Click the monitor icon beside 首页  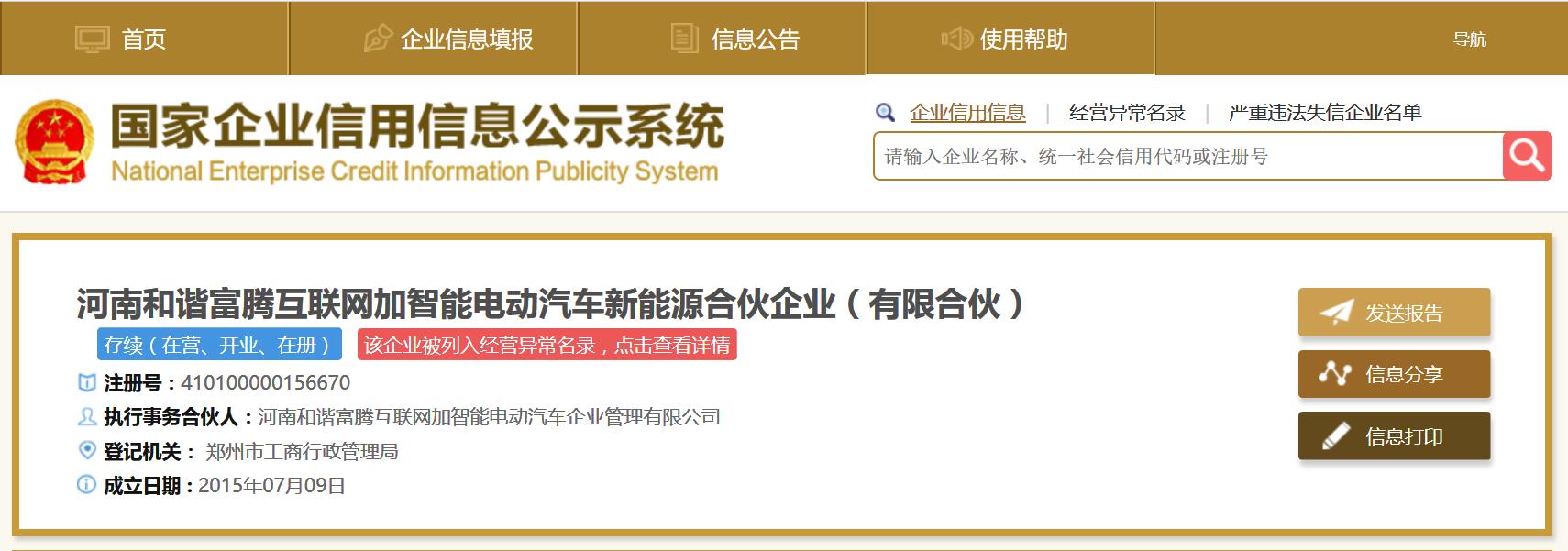(92, 39)
